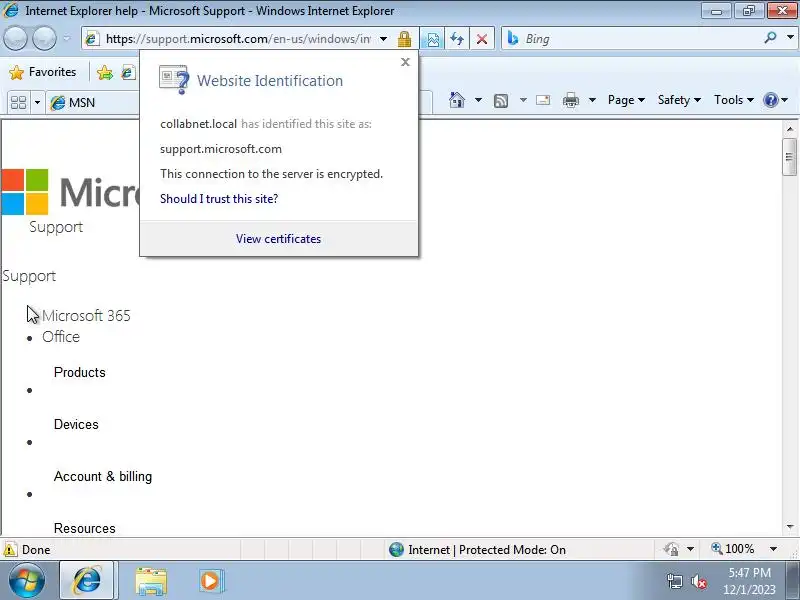The width and height of the screenshot is (800, 600).
Task: Click the Add to Favorites Bar icon
Action: coord(105,73)
